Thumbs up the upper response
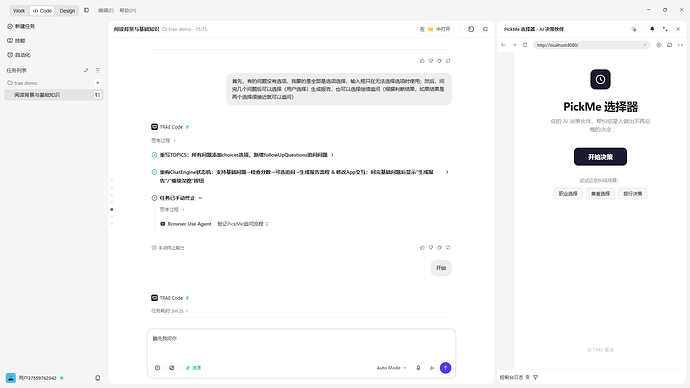The image size is (690, 388). tap(422, 61)
